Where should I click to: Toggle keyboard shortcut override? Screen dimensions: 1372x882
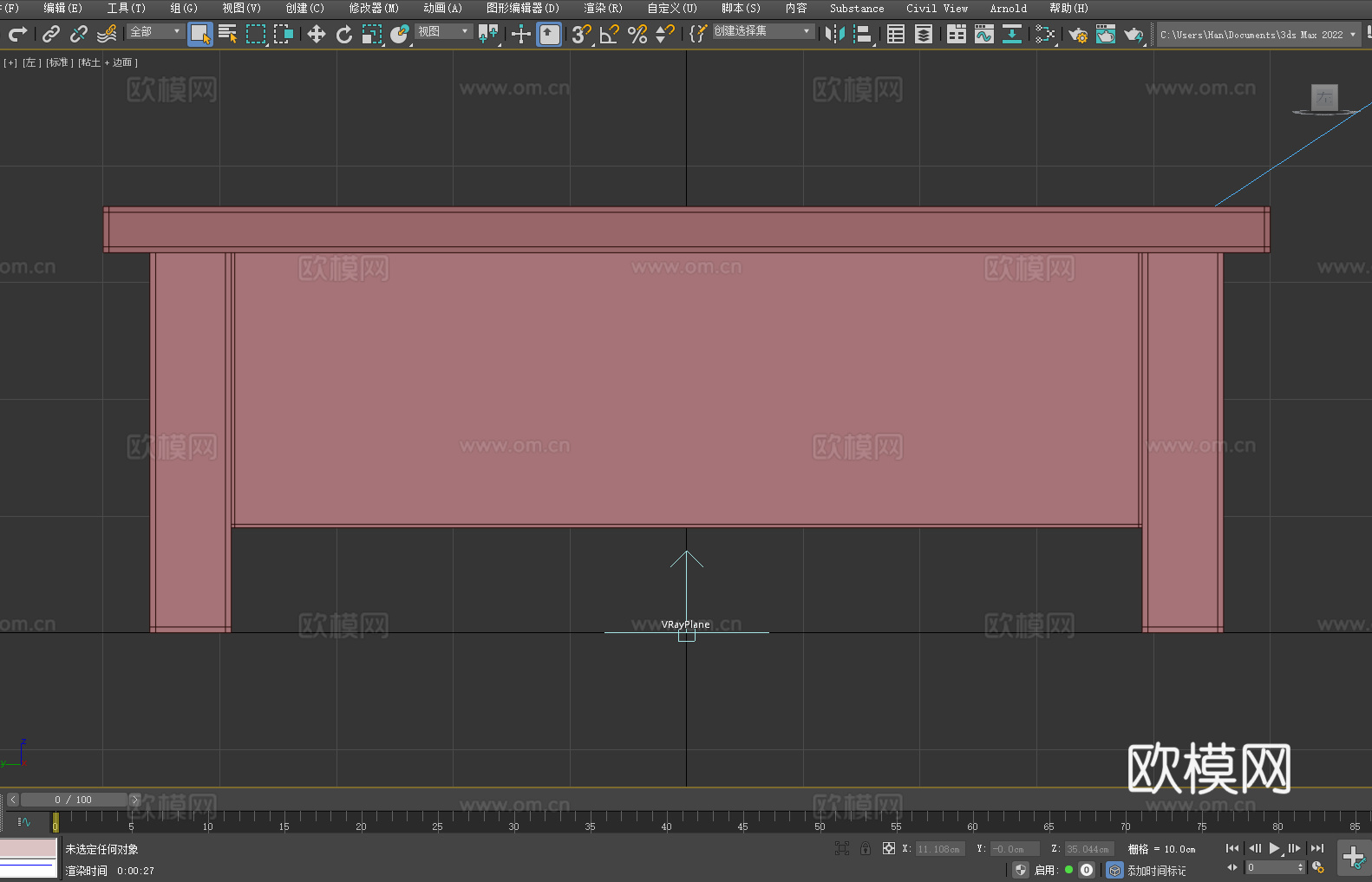point(549,34)
